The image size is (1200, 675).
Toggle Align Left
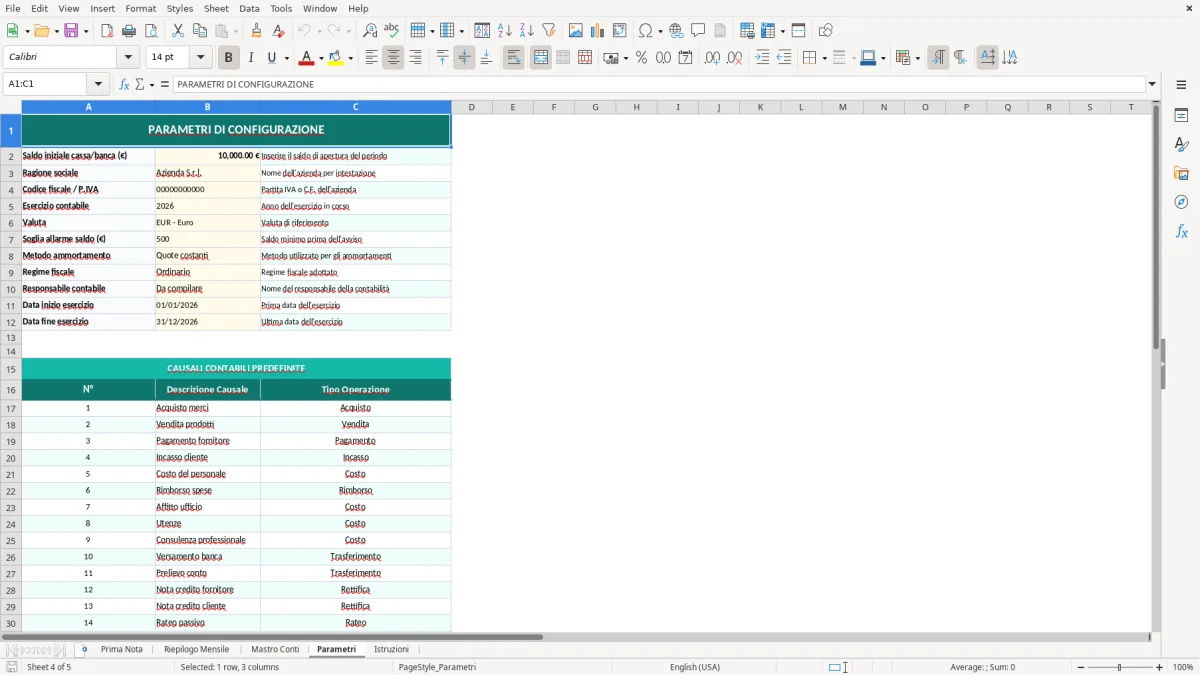[x=371, y=58]
